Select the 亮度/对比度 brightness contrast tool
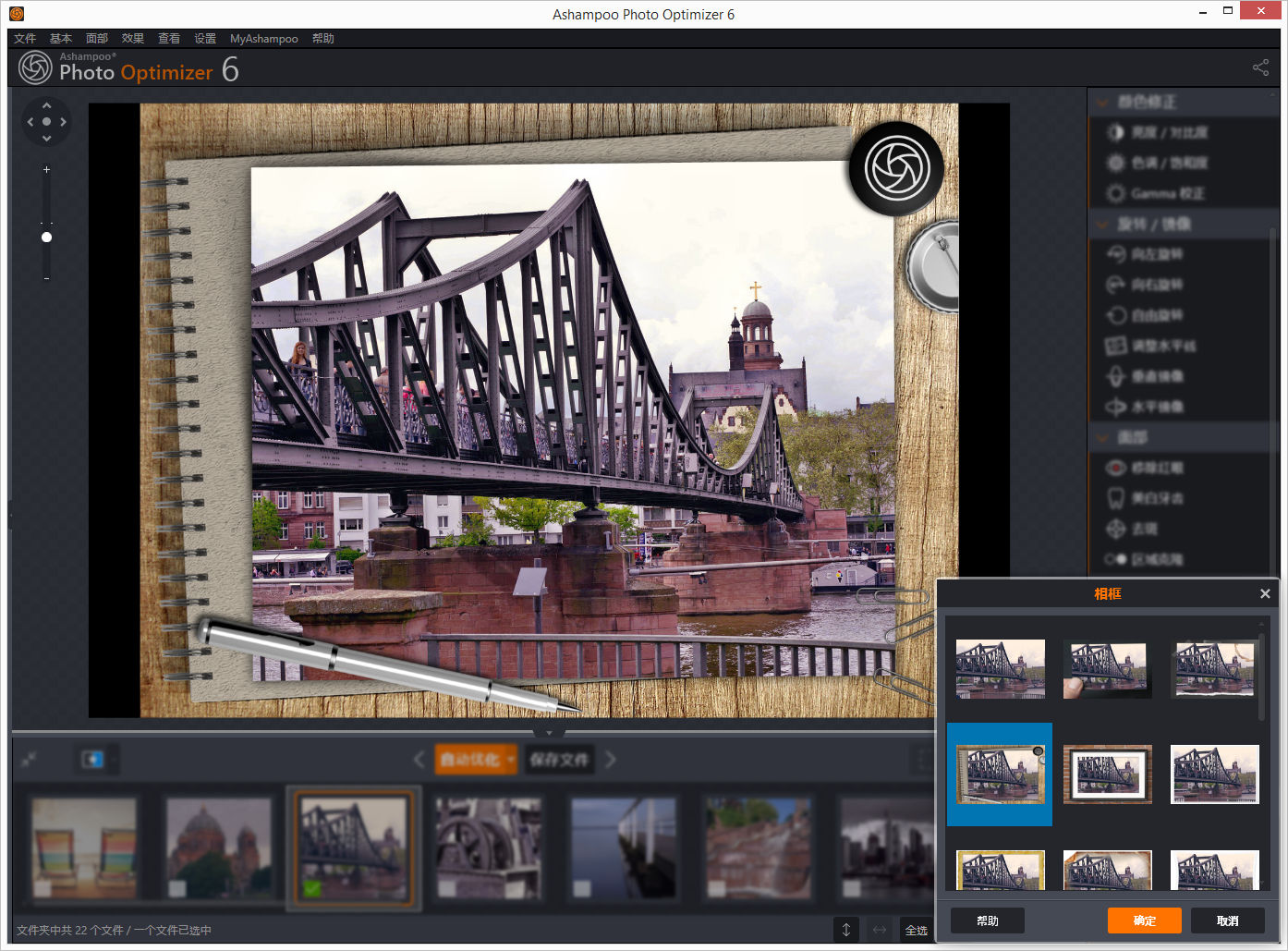 pos(1157,132)
